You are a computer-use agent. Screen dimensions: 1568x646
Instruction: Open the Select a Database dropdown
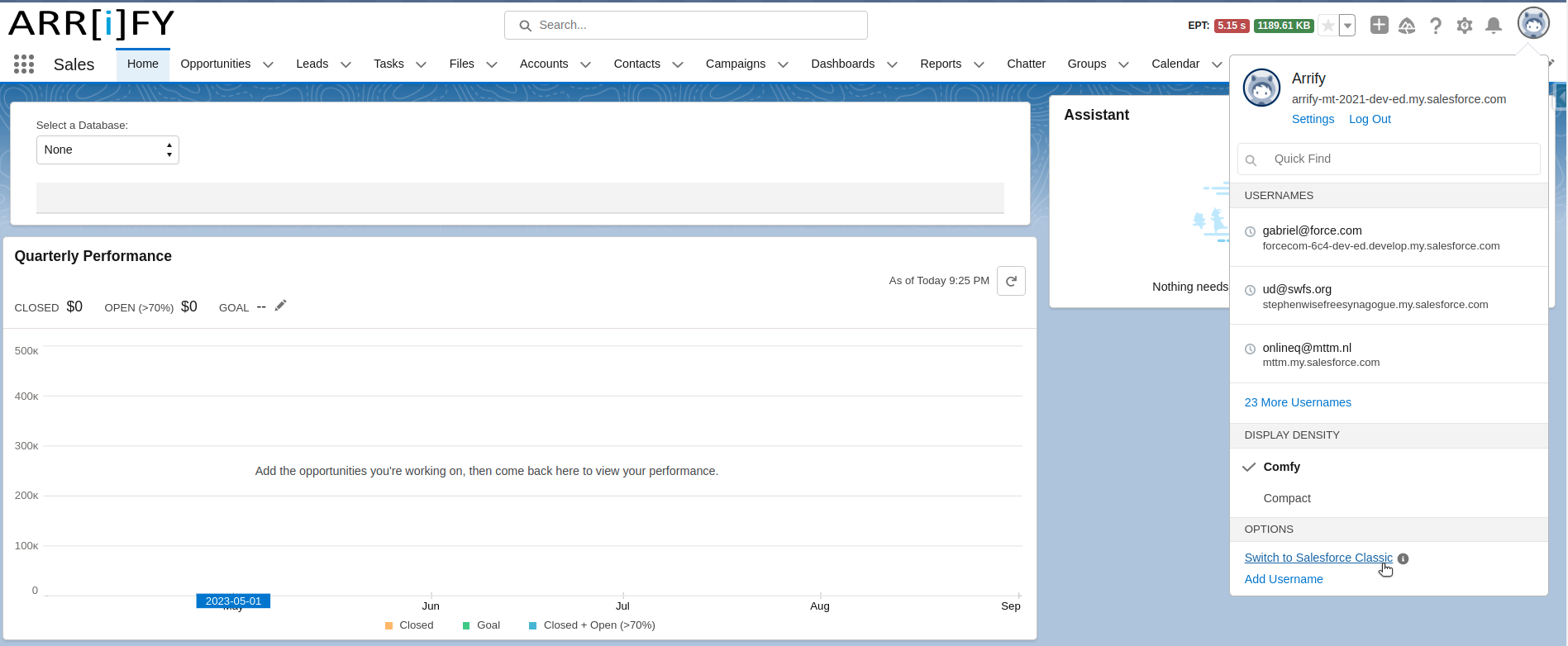(x=107, y=150)
